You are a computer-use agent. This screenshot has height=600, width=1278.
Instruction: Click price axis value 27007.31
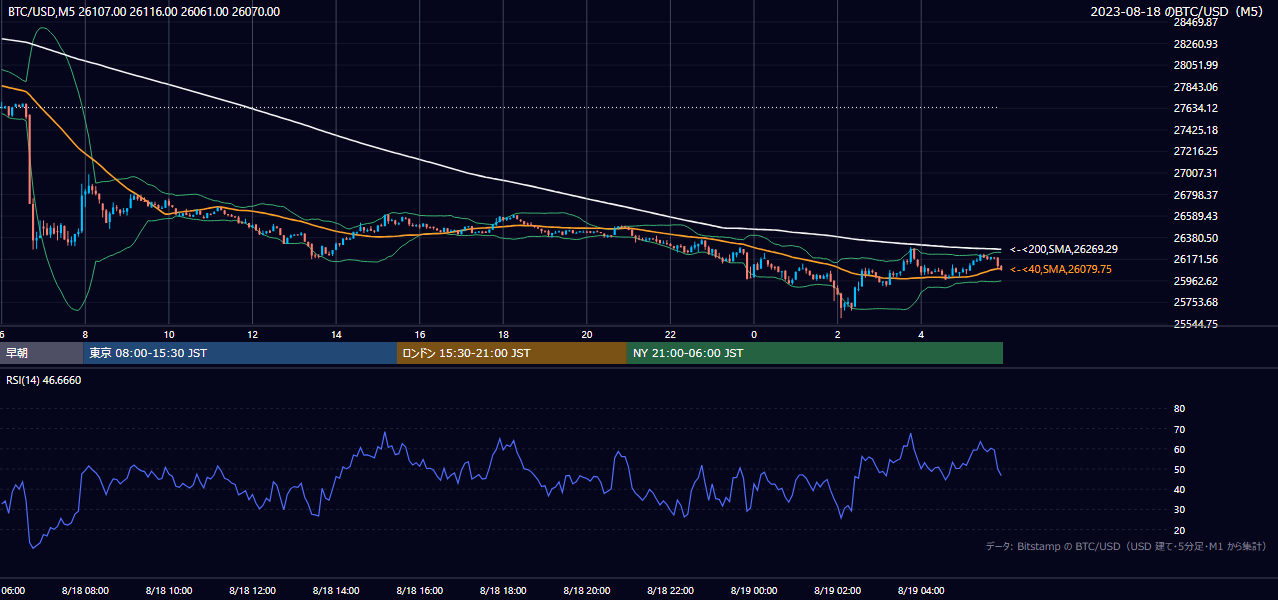(x=1195, y=173)
